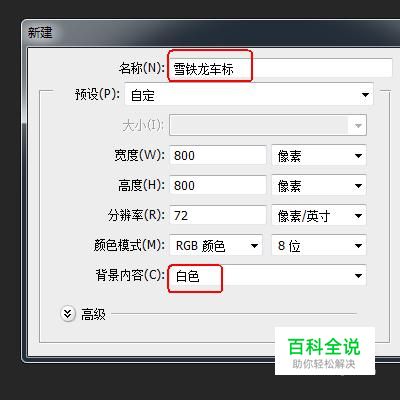Click the 名称 name input field

pos(281,68)
